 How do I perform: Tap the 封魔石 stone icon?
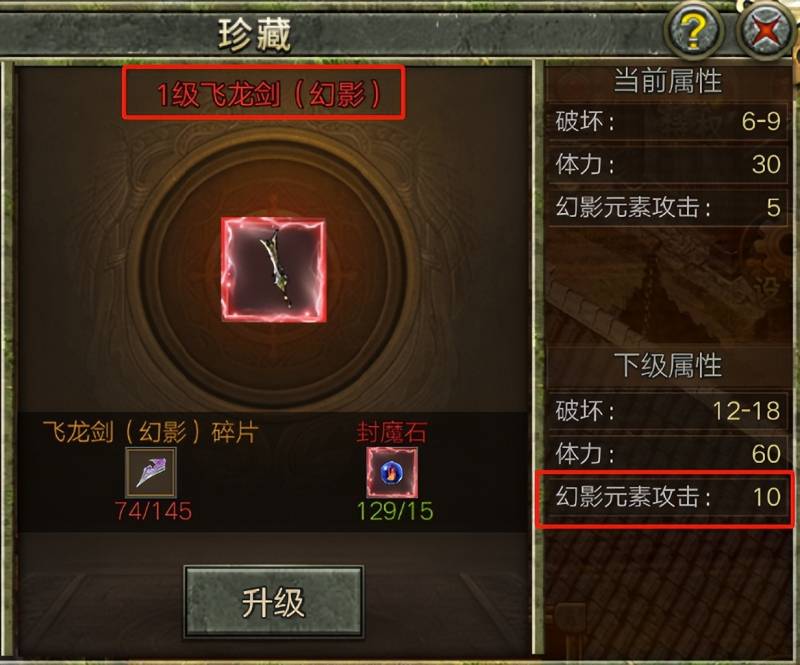point(392,472)
